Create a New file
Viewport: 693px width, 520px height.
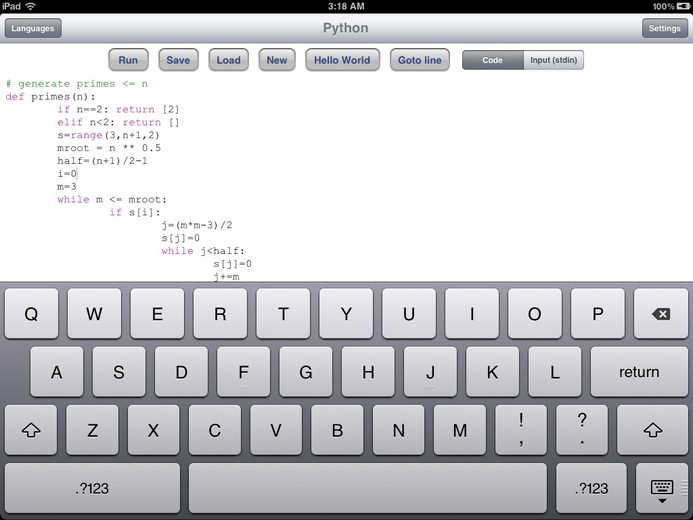(277, 60)
